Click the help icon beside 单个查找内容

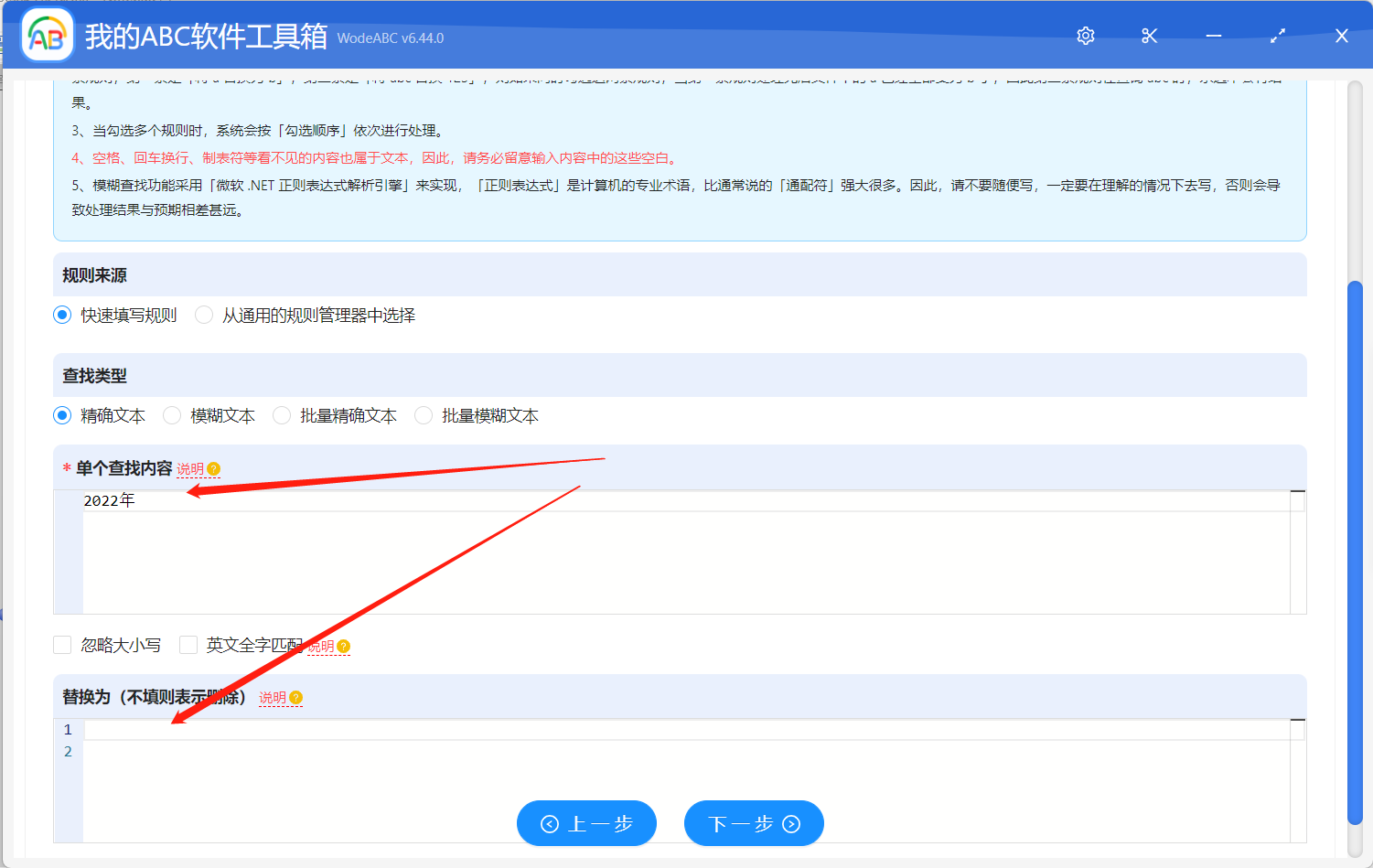coord(214,469)
